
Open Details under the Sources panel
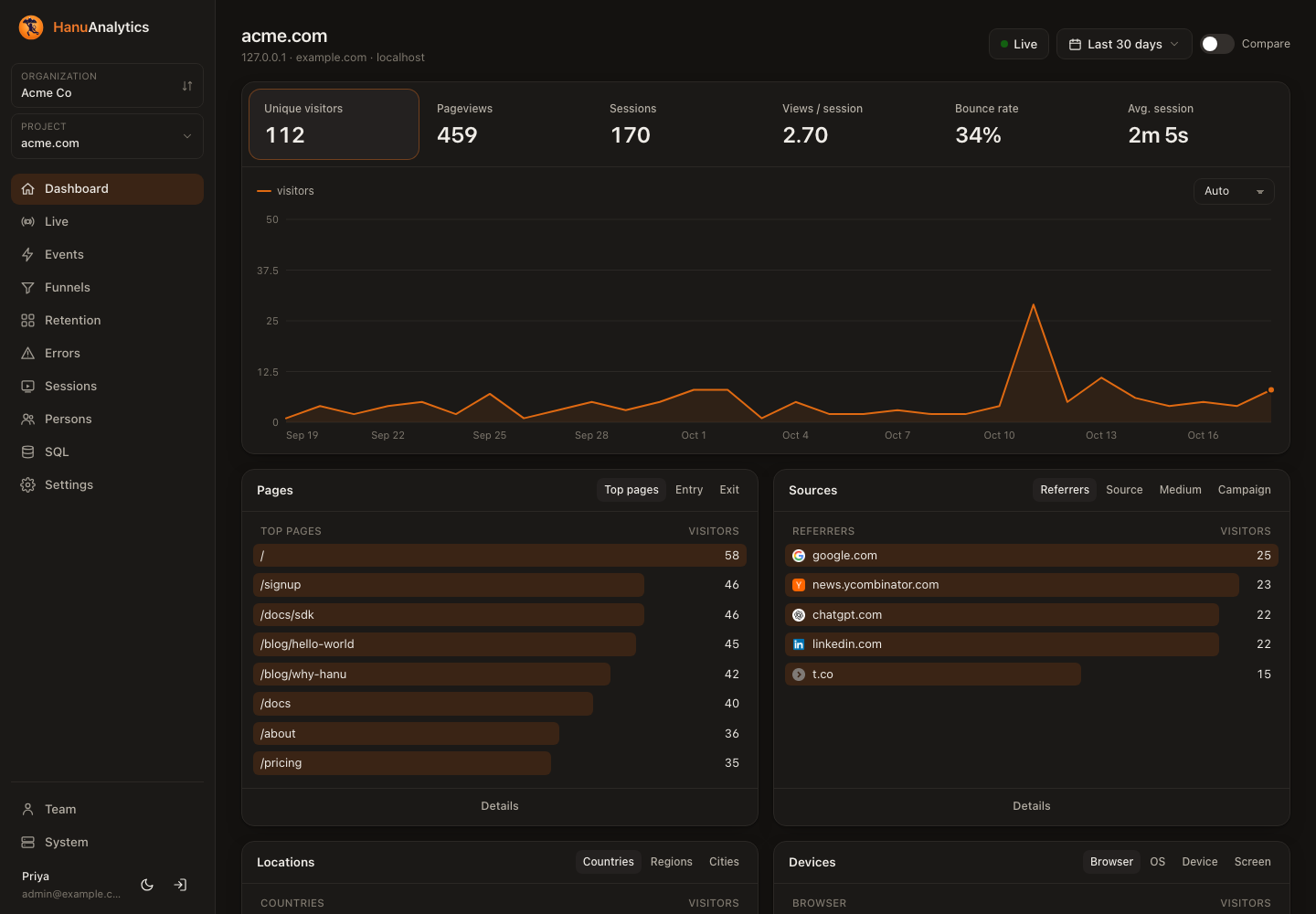[x=1032, y=806]
